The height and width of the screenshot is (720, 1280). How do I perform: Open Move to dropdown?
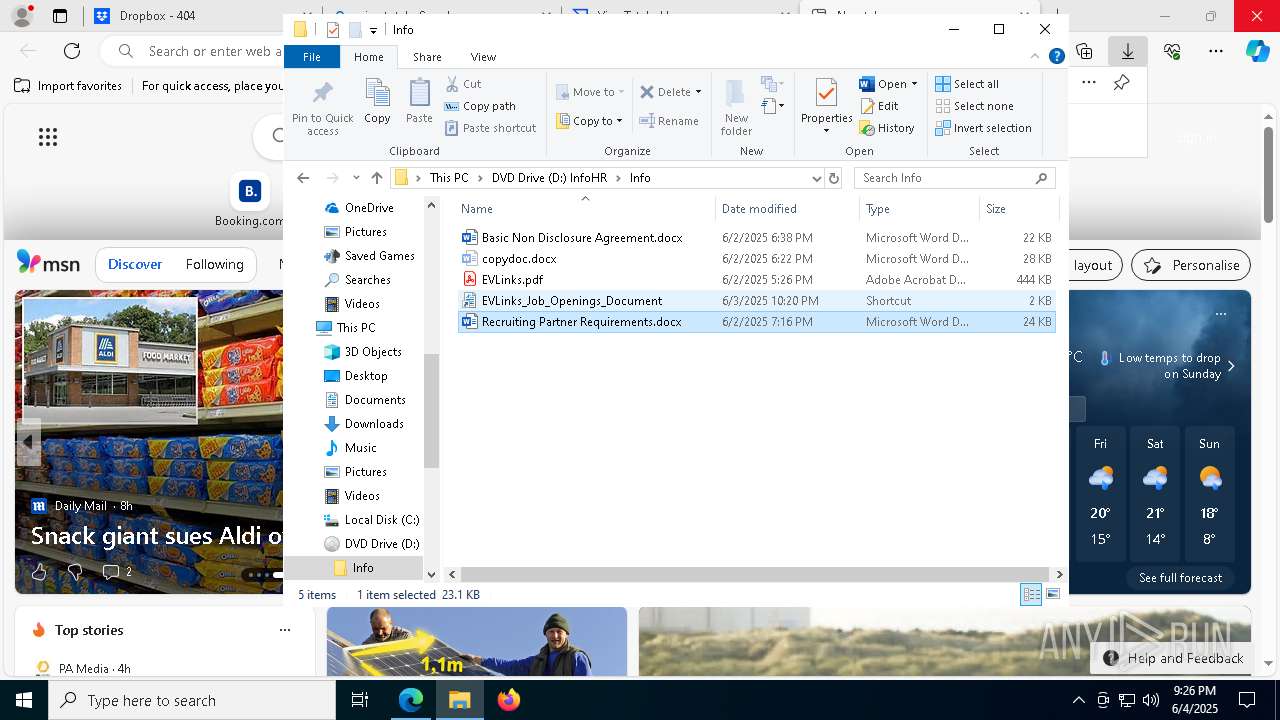[590, 92]
